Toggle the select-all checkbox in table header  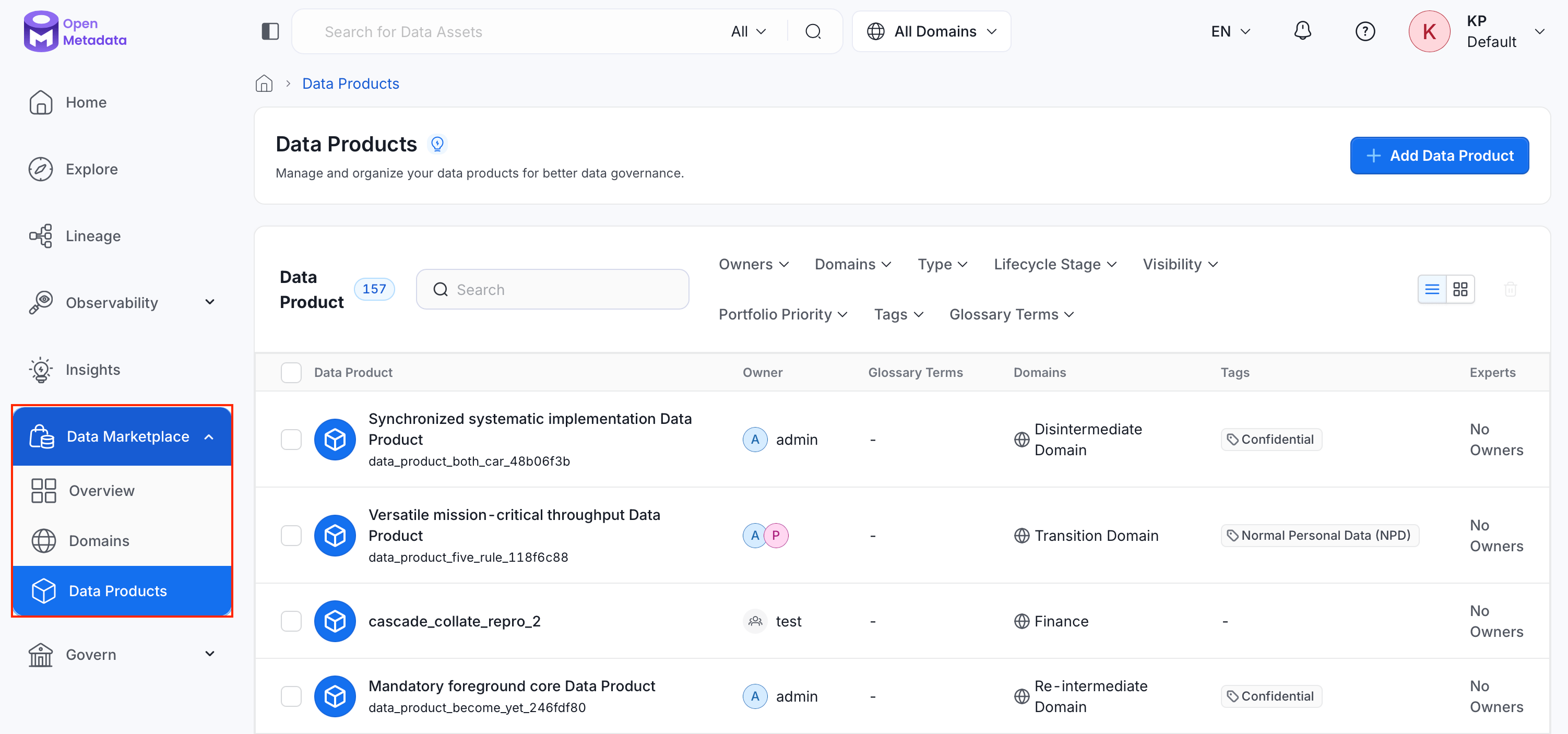click(291, 372)
